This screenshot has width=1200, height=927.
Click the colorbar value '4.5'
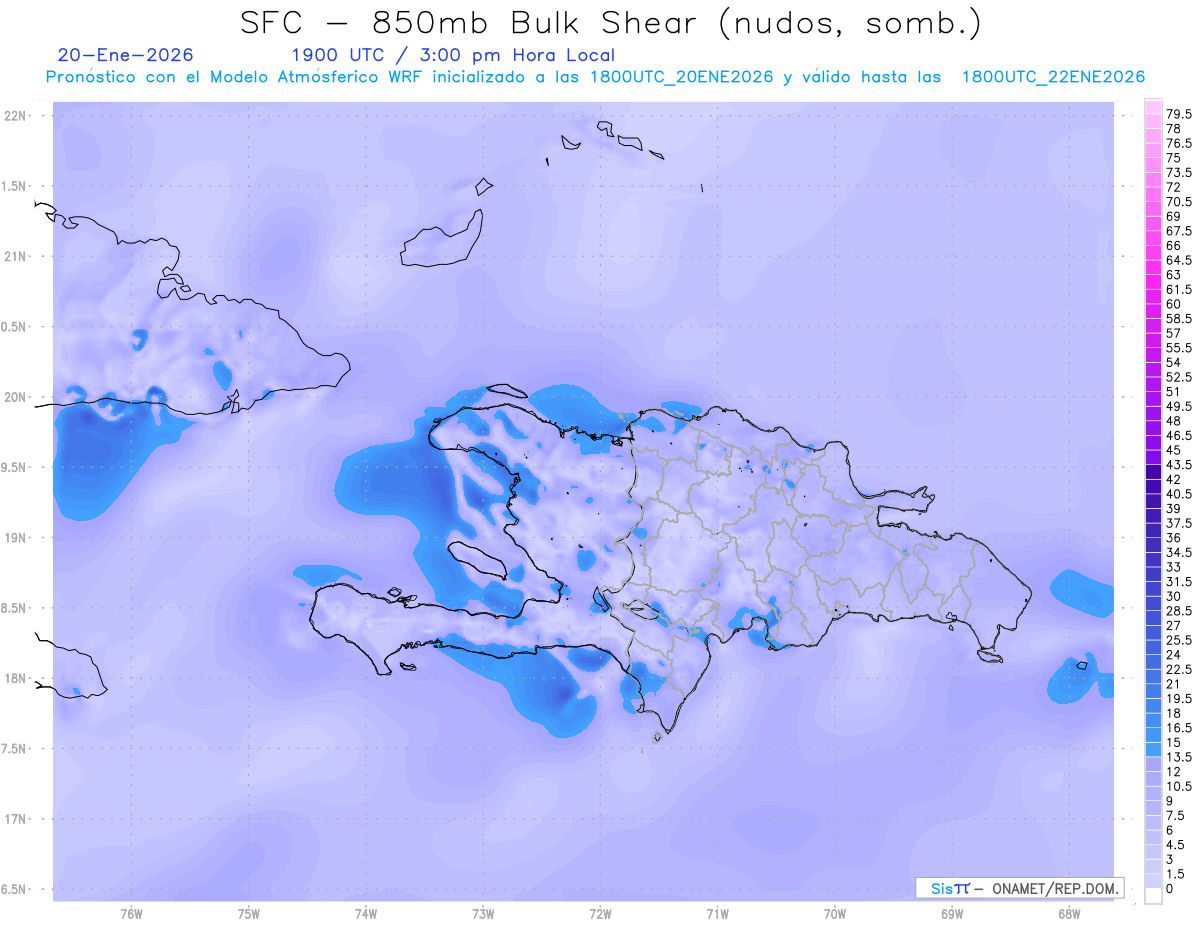tap(1175, 845)
